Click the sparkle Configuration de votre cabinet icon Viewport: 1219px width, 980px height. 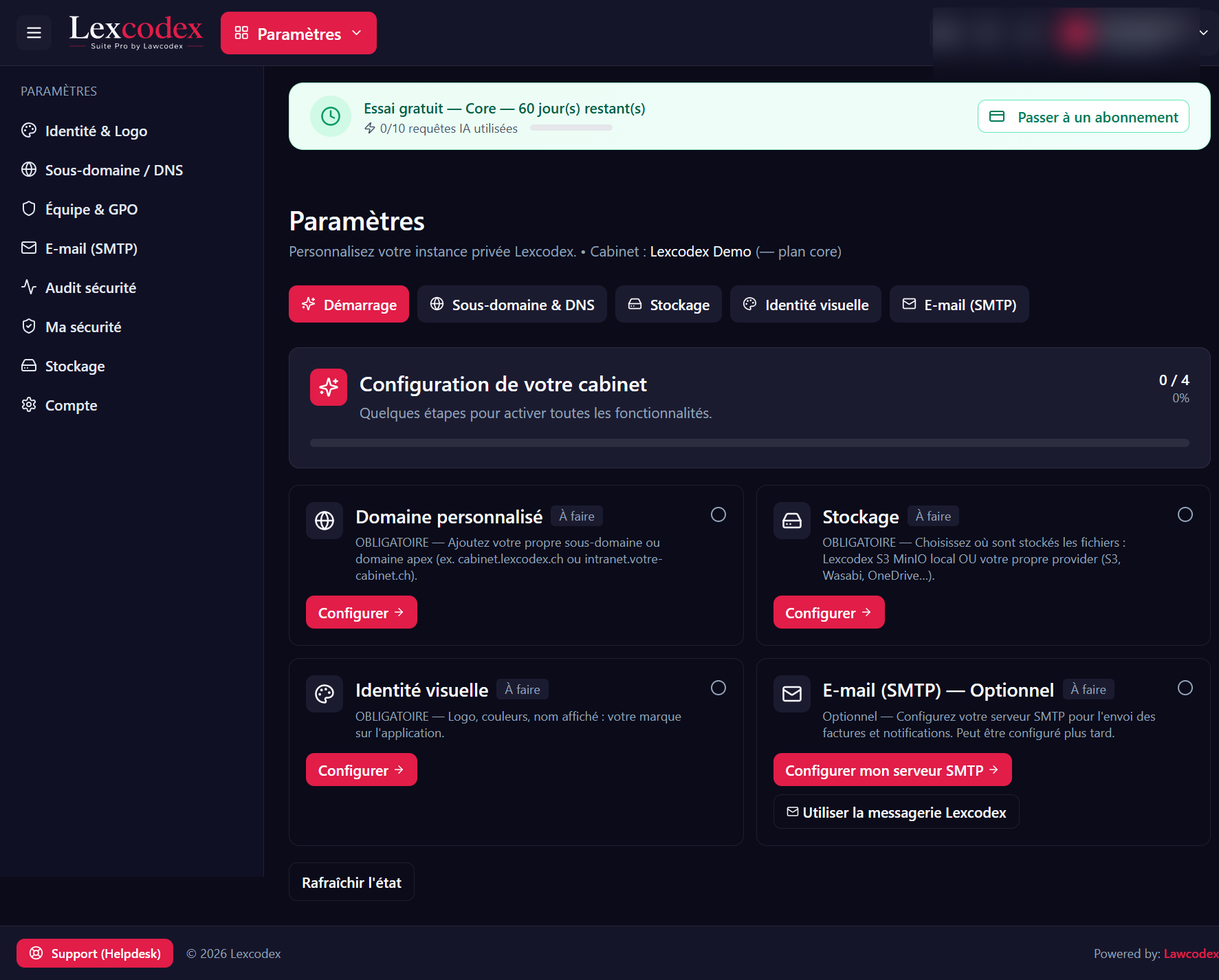click(x=329, y=387)
